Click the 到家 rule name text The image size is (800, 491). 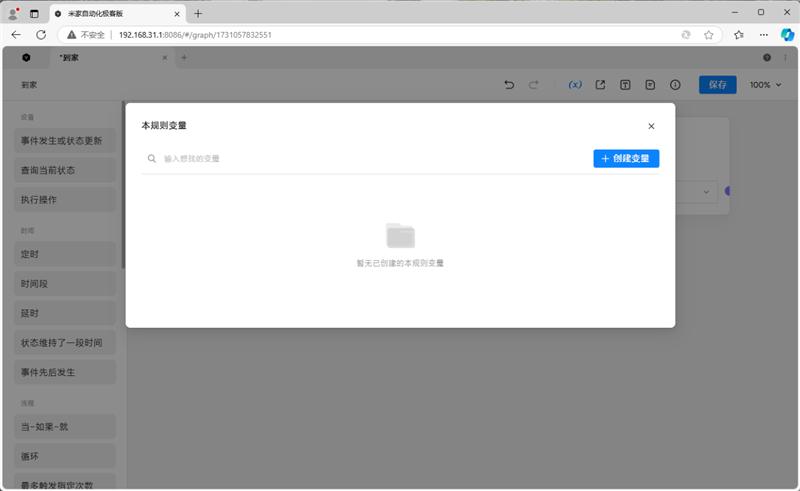pyautogui.click(x=29, y=85)
